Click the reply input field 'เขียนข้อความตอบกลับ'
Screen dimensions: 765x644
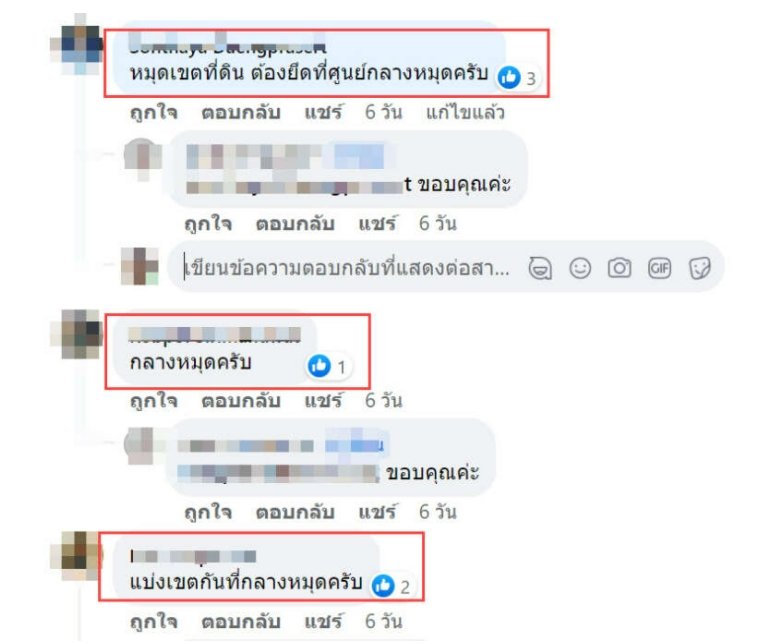pos(347,268)
